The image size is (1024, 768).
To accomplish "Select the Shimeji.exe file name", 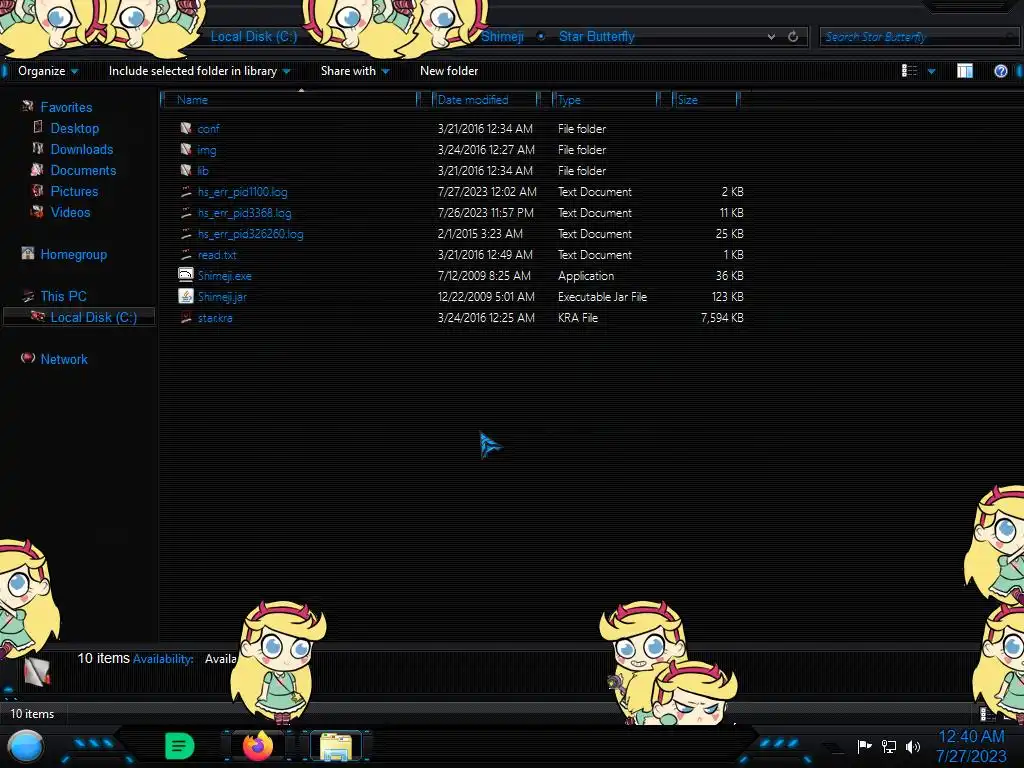I will [x=225, y=276].
